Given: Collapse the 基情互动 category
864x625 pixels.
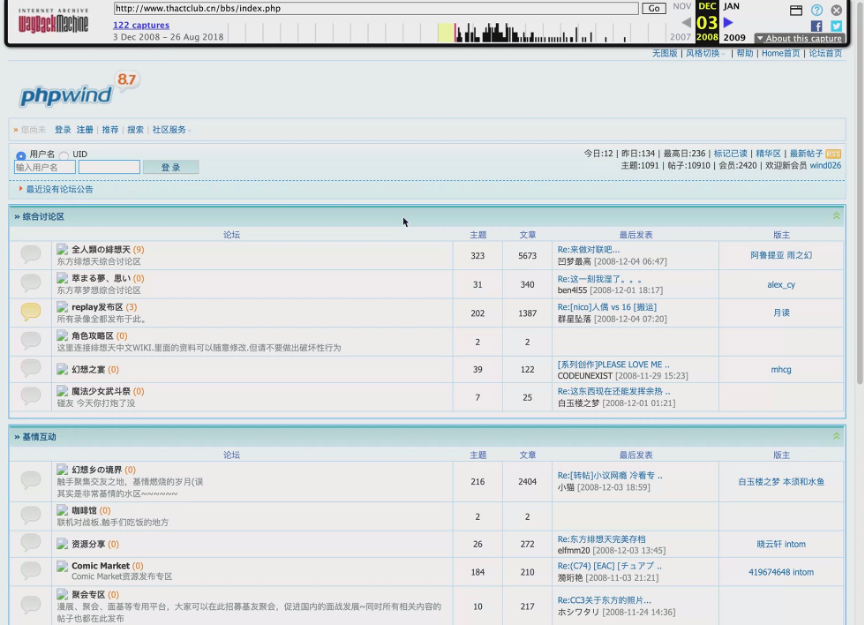Looking at the screenshot, I should 836,436.
